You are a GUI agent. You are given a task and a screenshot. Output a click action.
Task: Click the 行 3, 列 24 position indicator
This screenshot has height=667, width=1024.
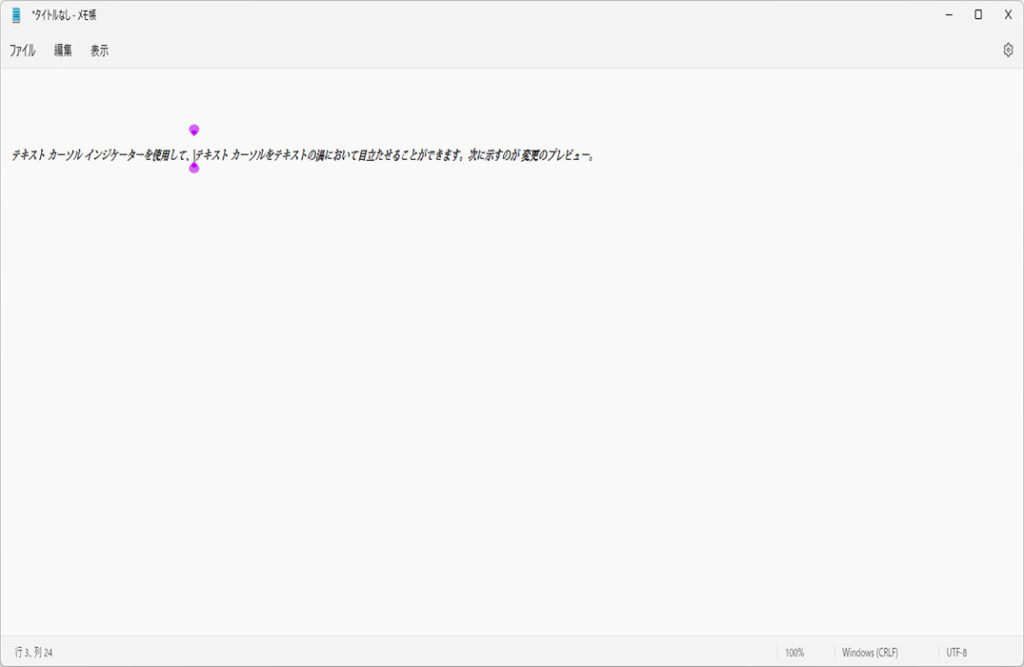(34, 652)
